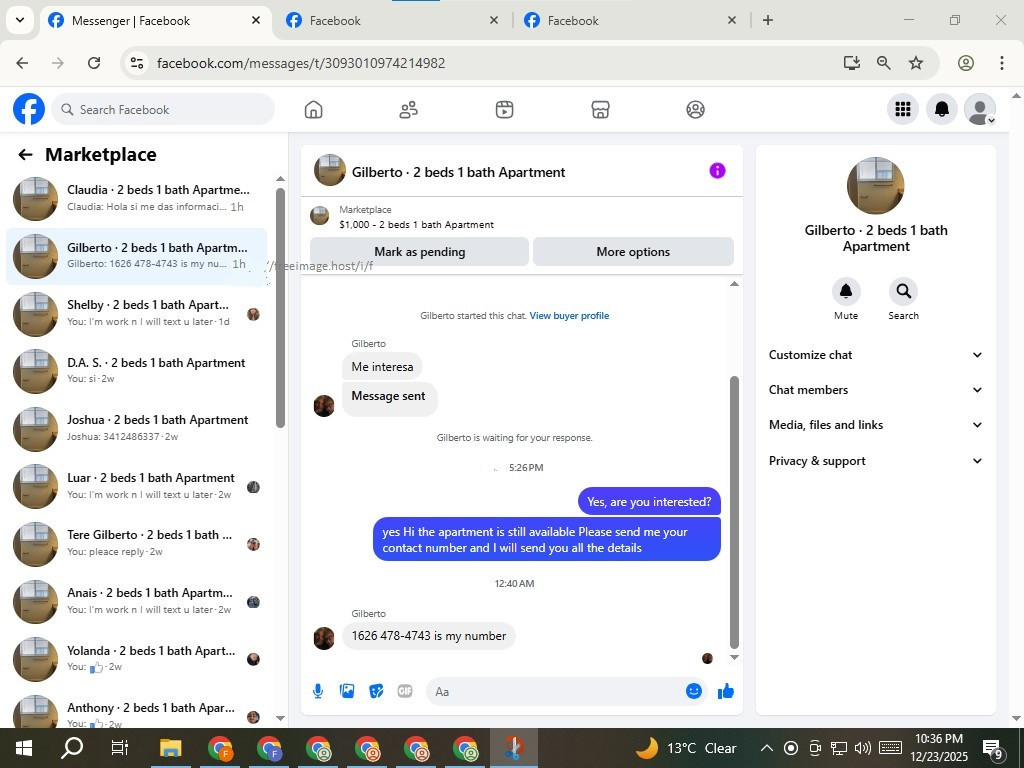The height and width of the screenshot is (768, 1024).
Task: Open the Facebook menu grid icon
Action: 903,109
